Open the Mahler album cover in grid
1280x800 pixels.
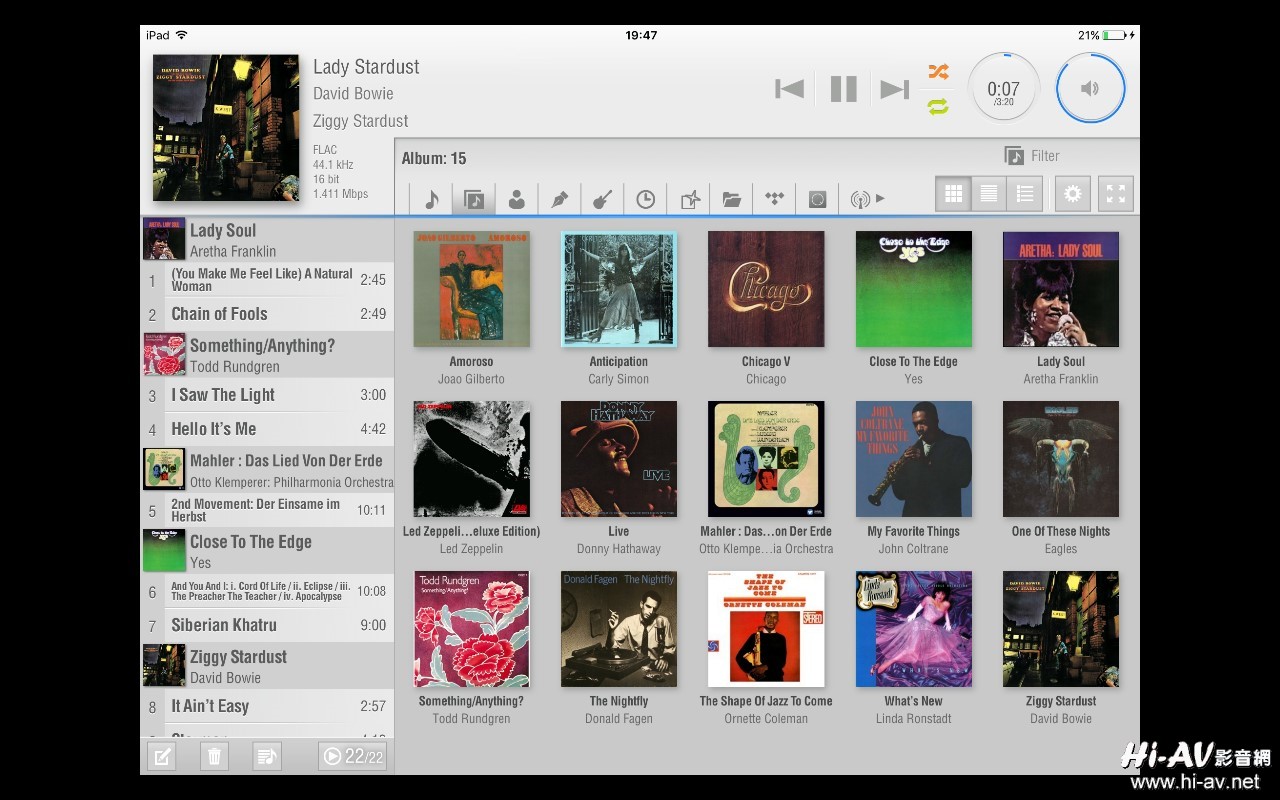(x=766, y=459)
